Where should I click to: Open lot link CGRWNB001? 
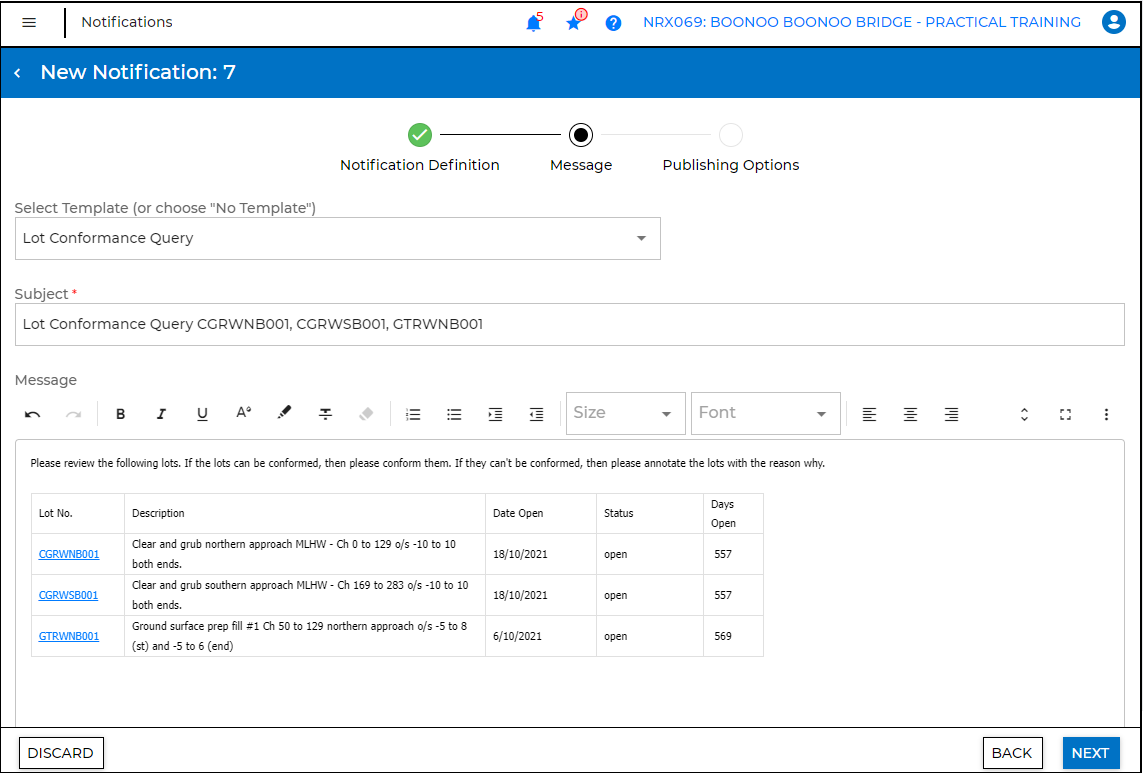[69, 554]
